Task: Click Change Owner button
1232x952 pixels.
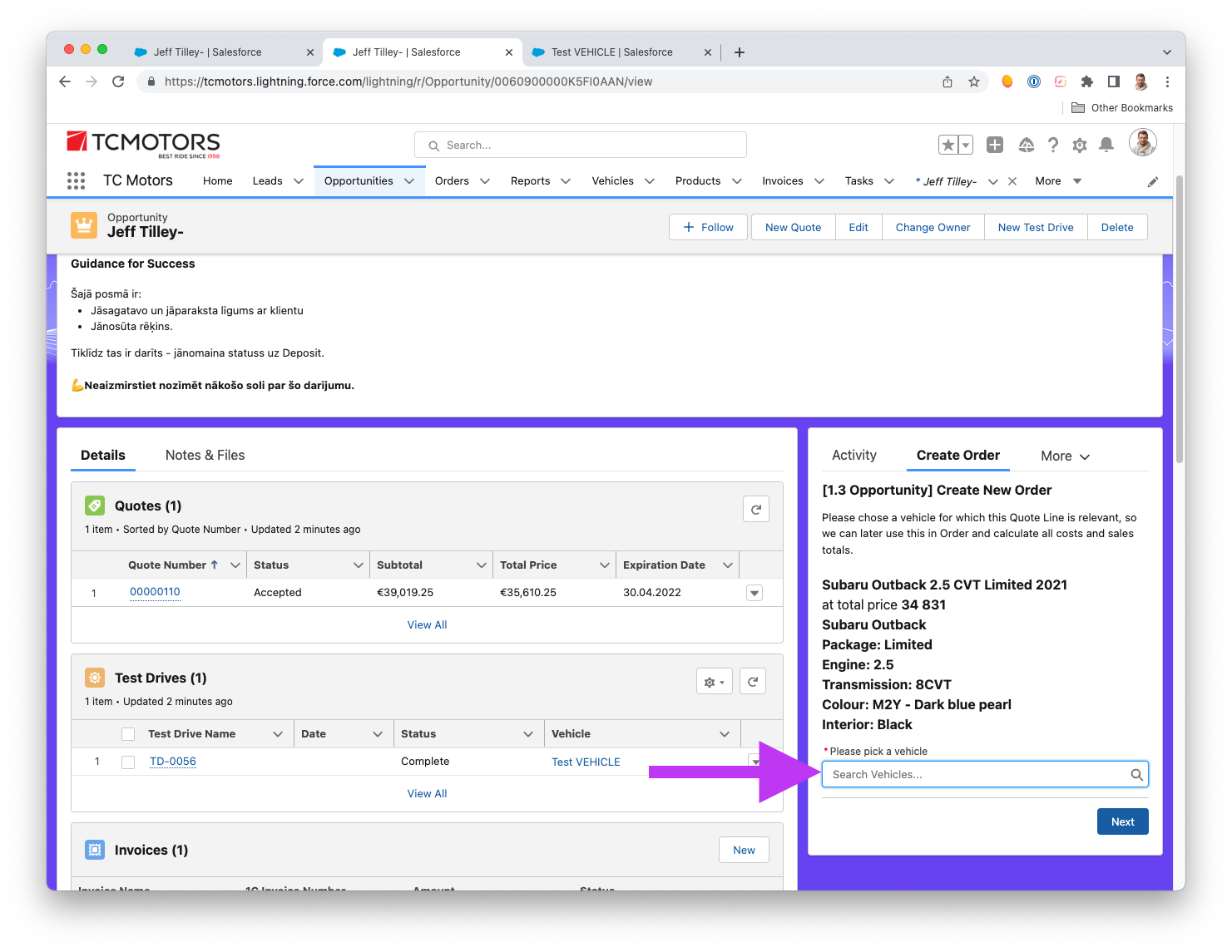Action: point(933,227)
